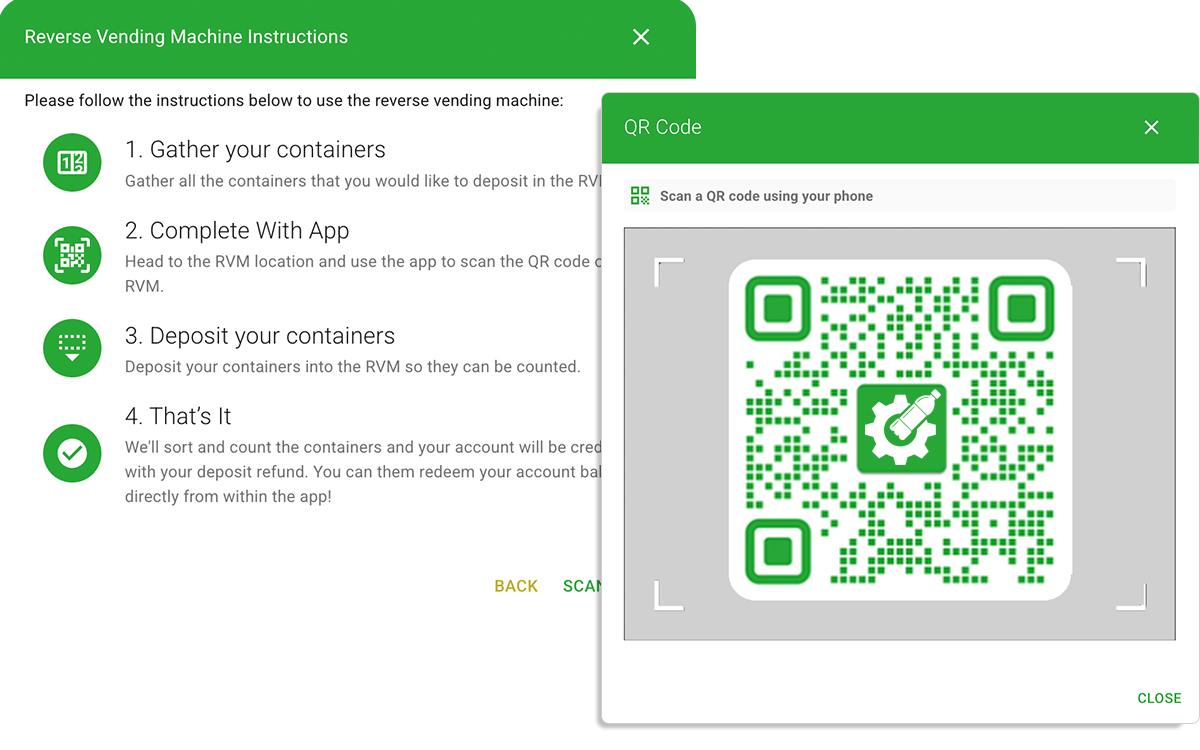
Task: Close the QR Code dialog with X
Action: point(1151,127)
